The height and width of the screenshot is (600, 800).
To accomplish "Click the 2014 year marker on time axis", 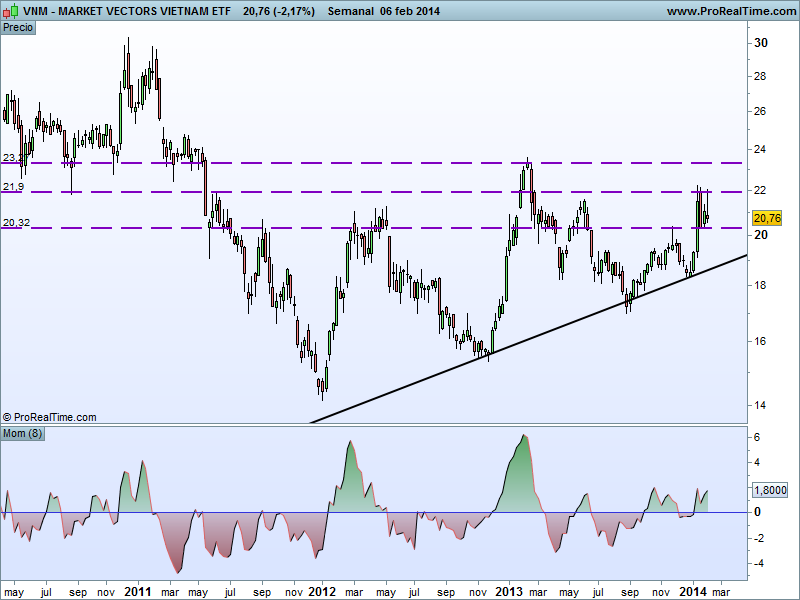I will point(692,592).
